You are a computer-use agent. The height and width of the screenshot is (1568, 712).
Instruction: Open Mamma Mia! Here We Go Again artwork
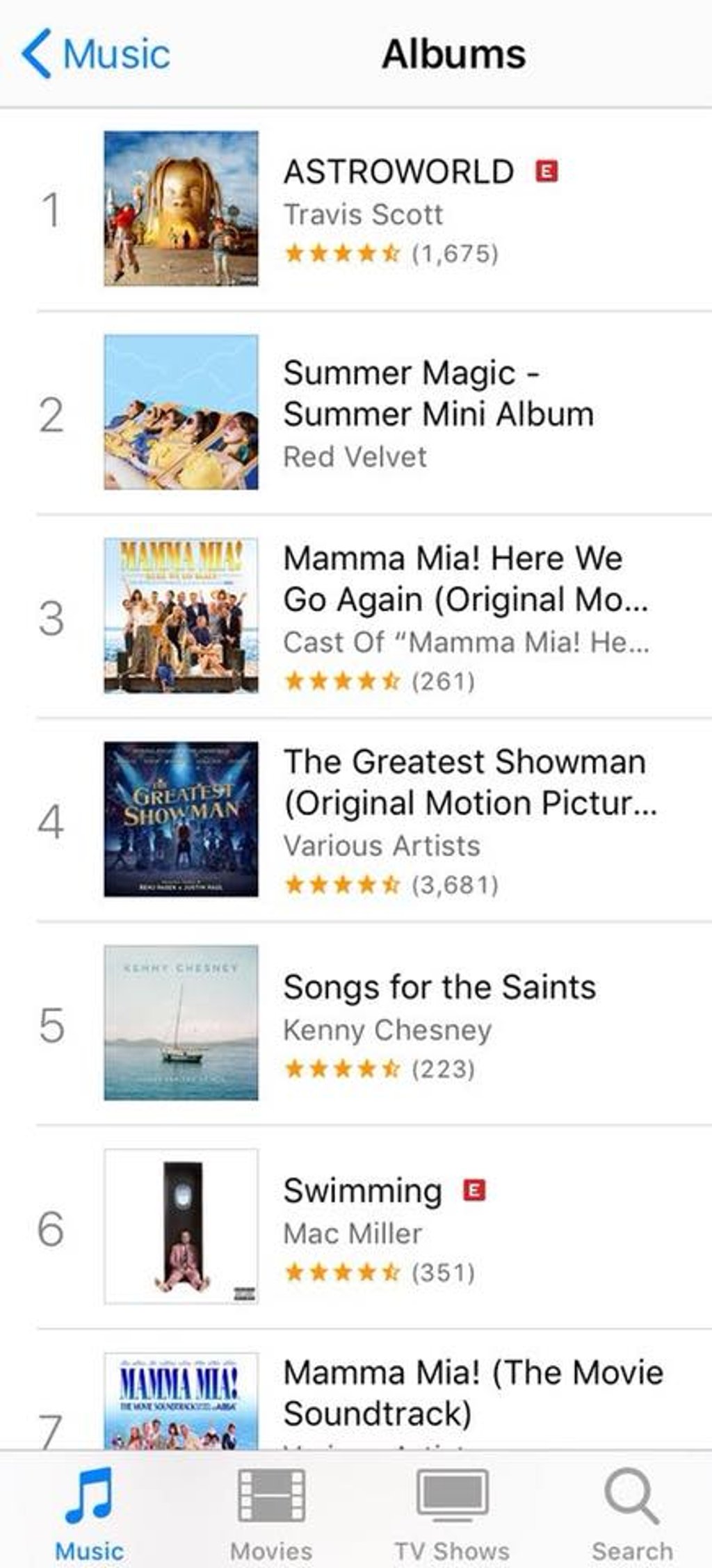point(181,615)
